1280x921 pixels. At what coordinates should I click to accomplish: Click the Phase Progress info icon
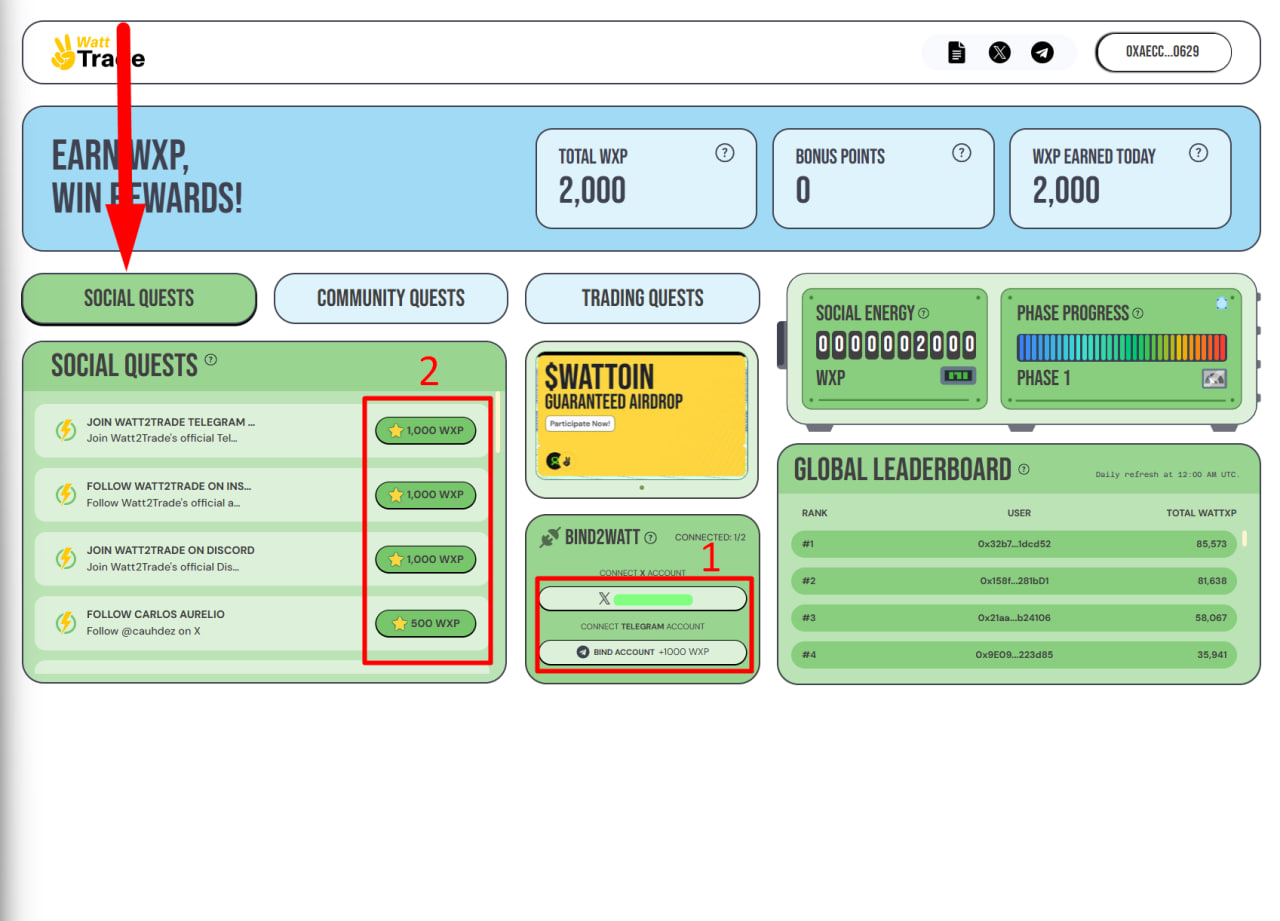click(x=1138, y=313)
